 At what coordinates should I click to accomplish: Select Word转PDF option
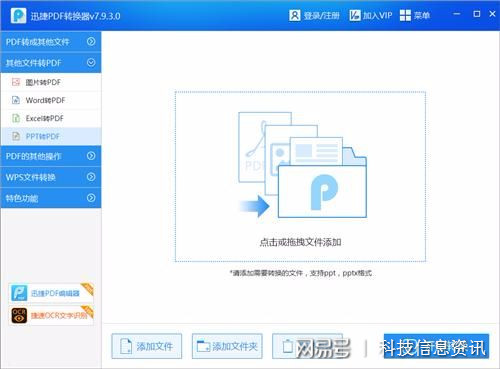pos(51,100)
